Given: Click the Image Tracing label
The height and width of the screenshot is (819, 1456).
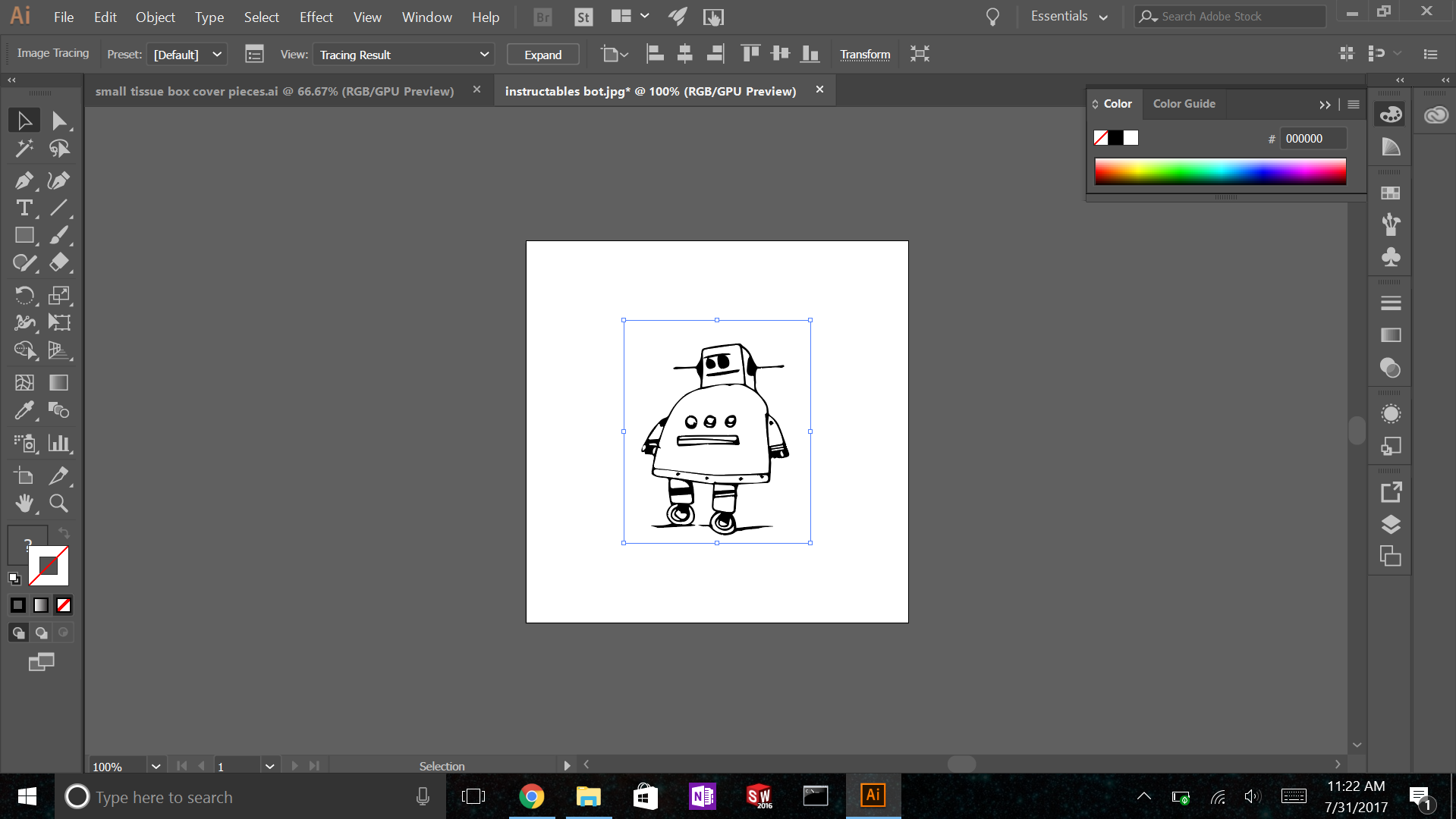Looking at the screenshot, I should tap(53, 53).
